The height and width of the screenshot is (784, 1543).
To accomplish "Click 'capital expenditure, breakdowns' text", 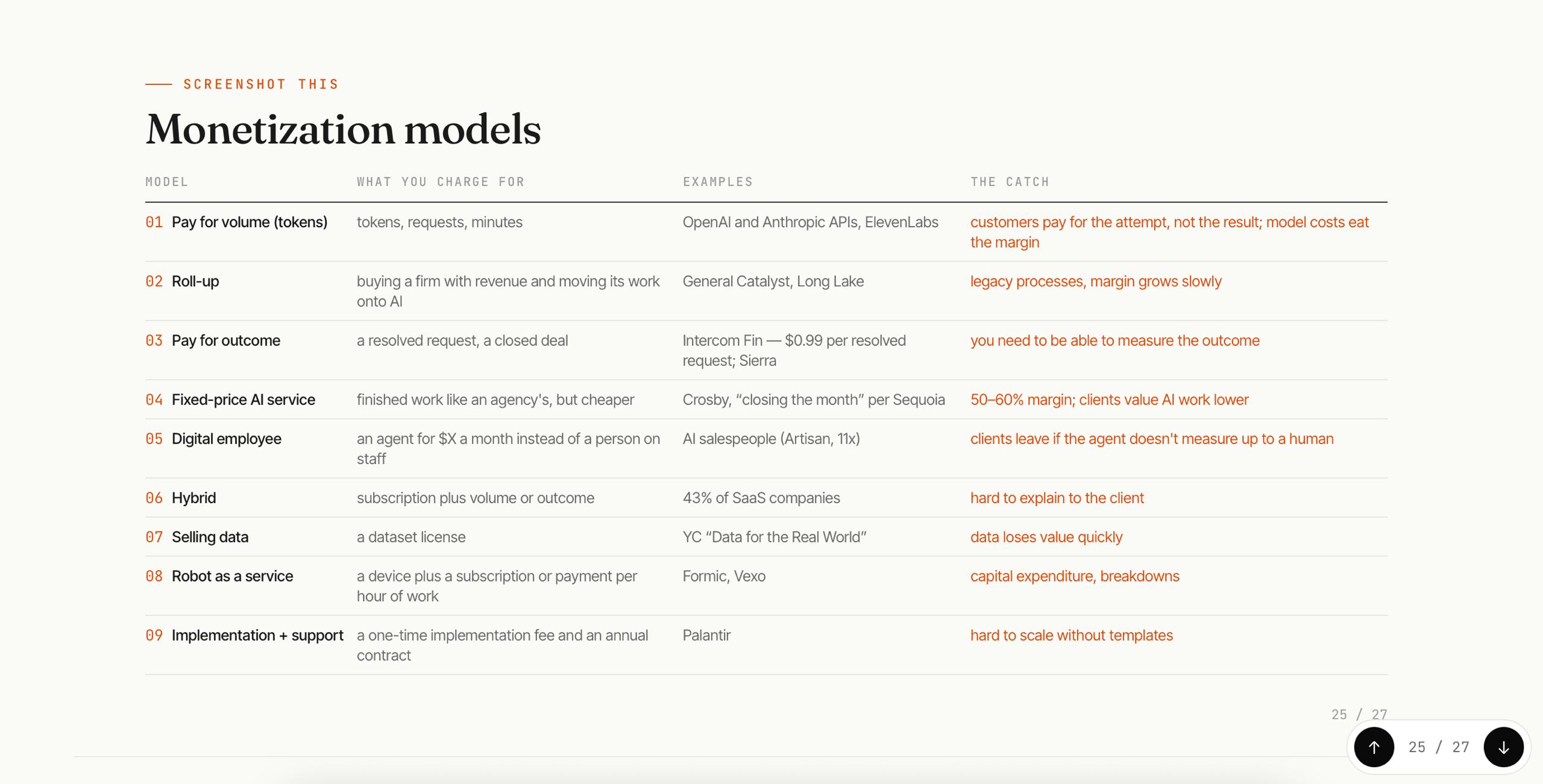I will [x=1075, y=576].
